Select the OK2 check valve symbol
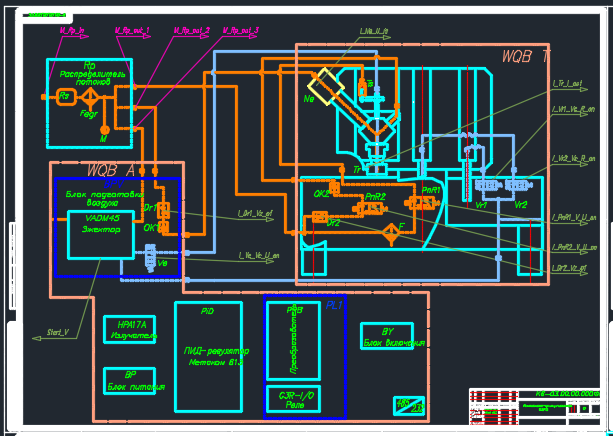 (334, 187)
